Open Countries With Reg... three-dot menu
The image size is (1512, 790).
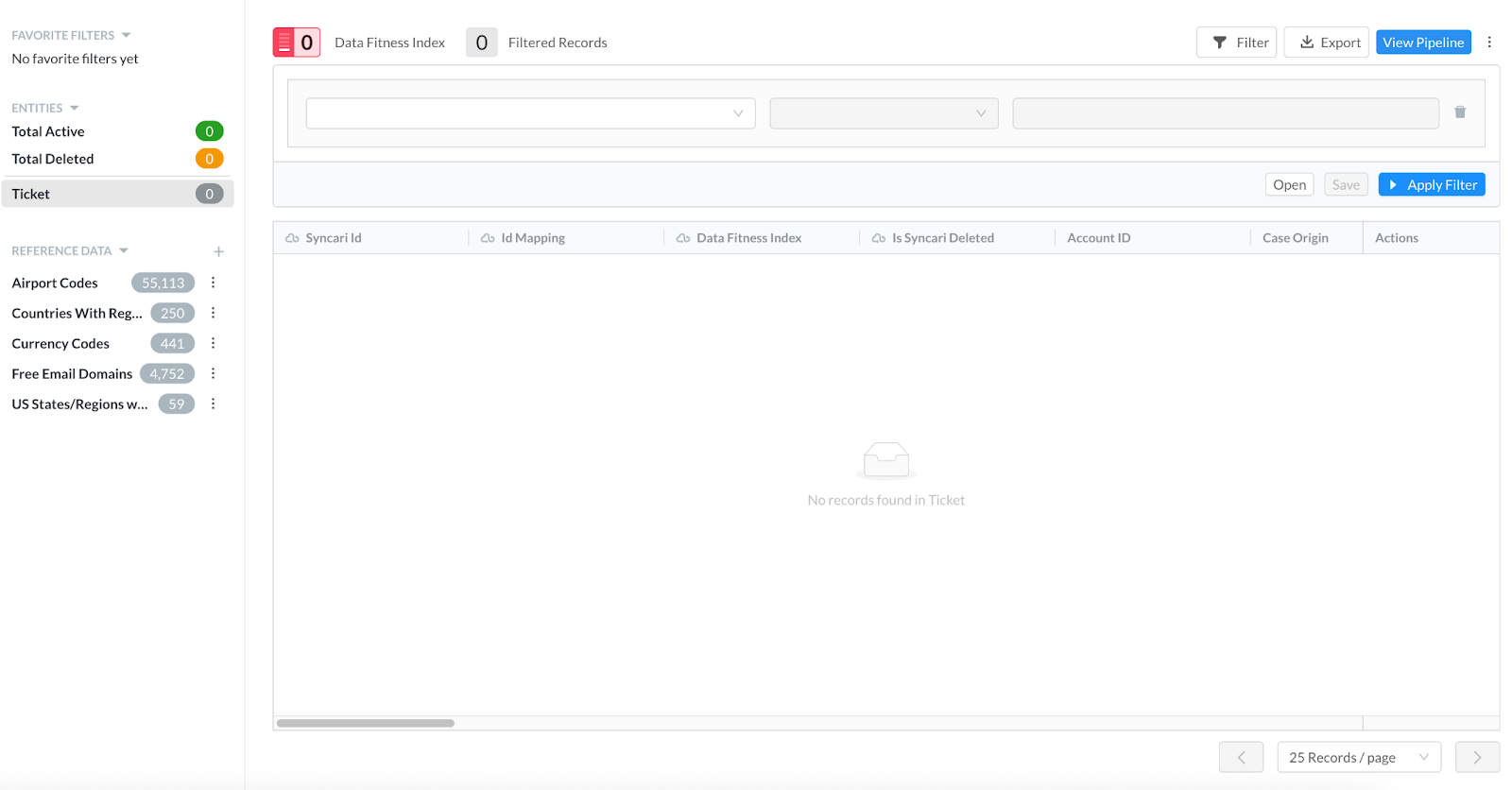[x=213, y=313]
